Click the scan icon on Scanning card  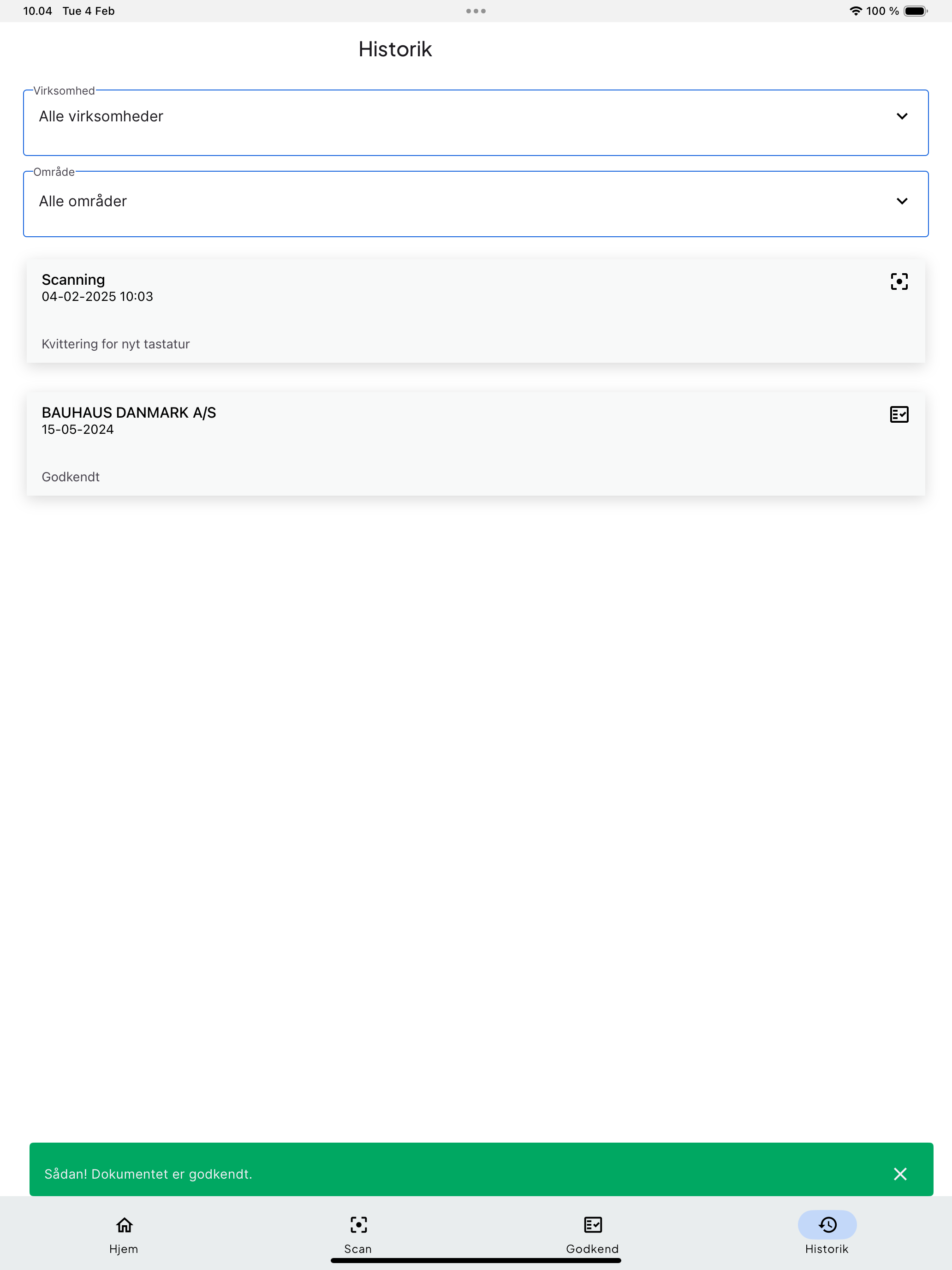tap(898, 282)
